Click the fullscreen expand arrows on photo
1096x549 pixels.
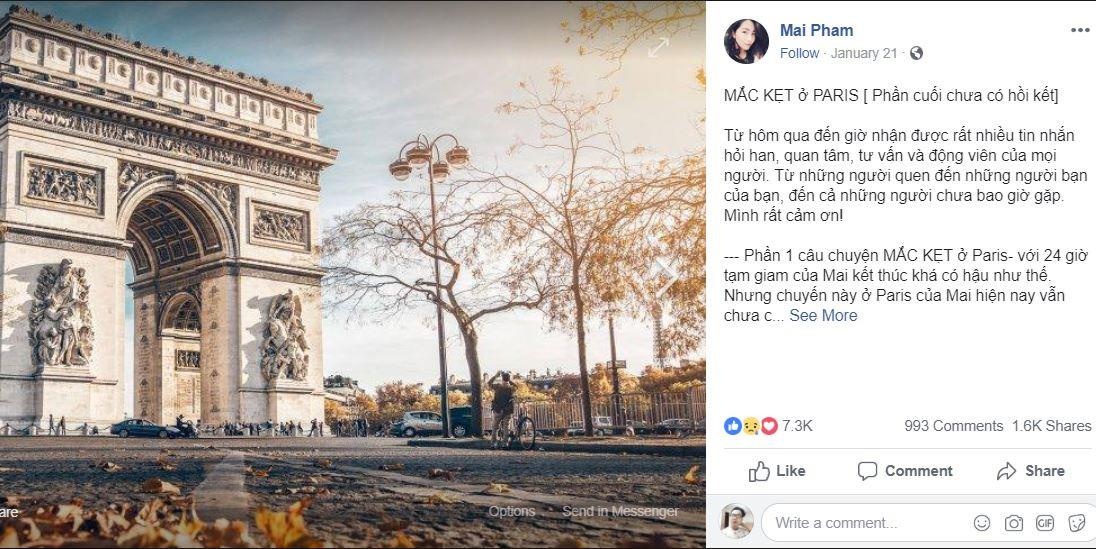658,47
